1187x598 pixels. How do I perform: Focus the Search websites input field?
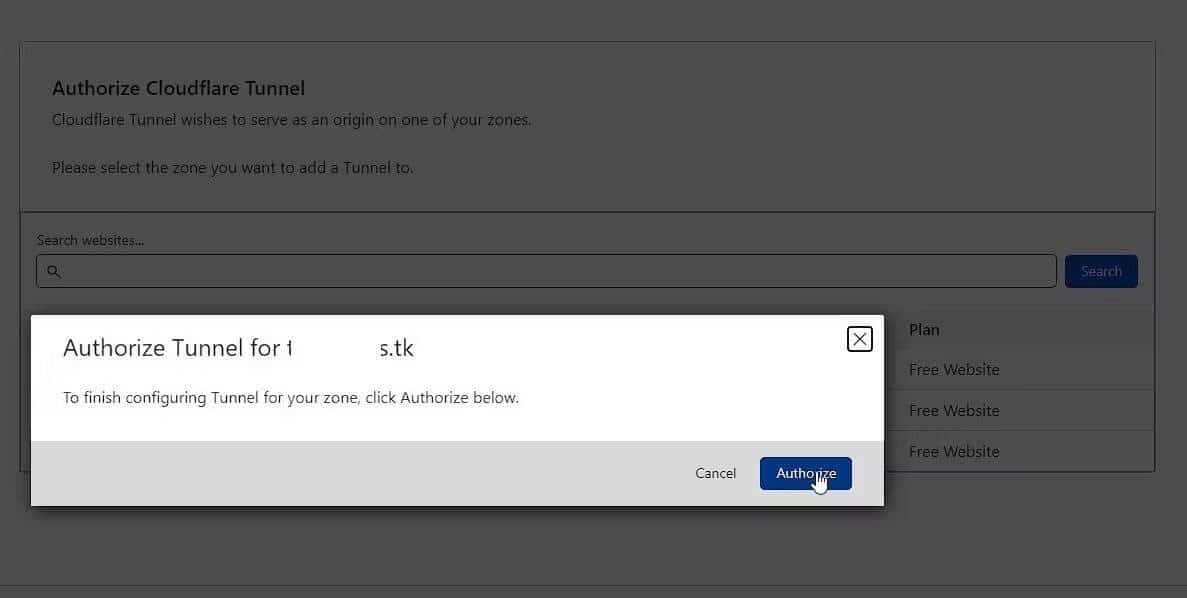(x=550, y=272)
